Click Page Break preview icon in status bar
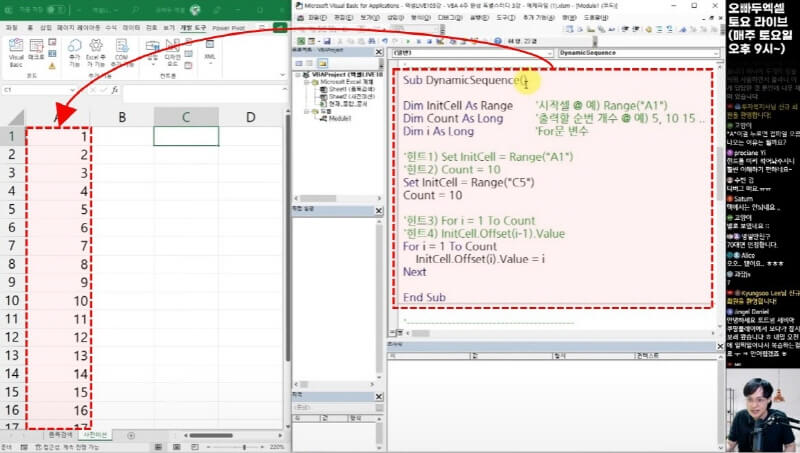800x453 pixels. click(x=195, y=447)
